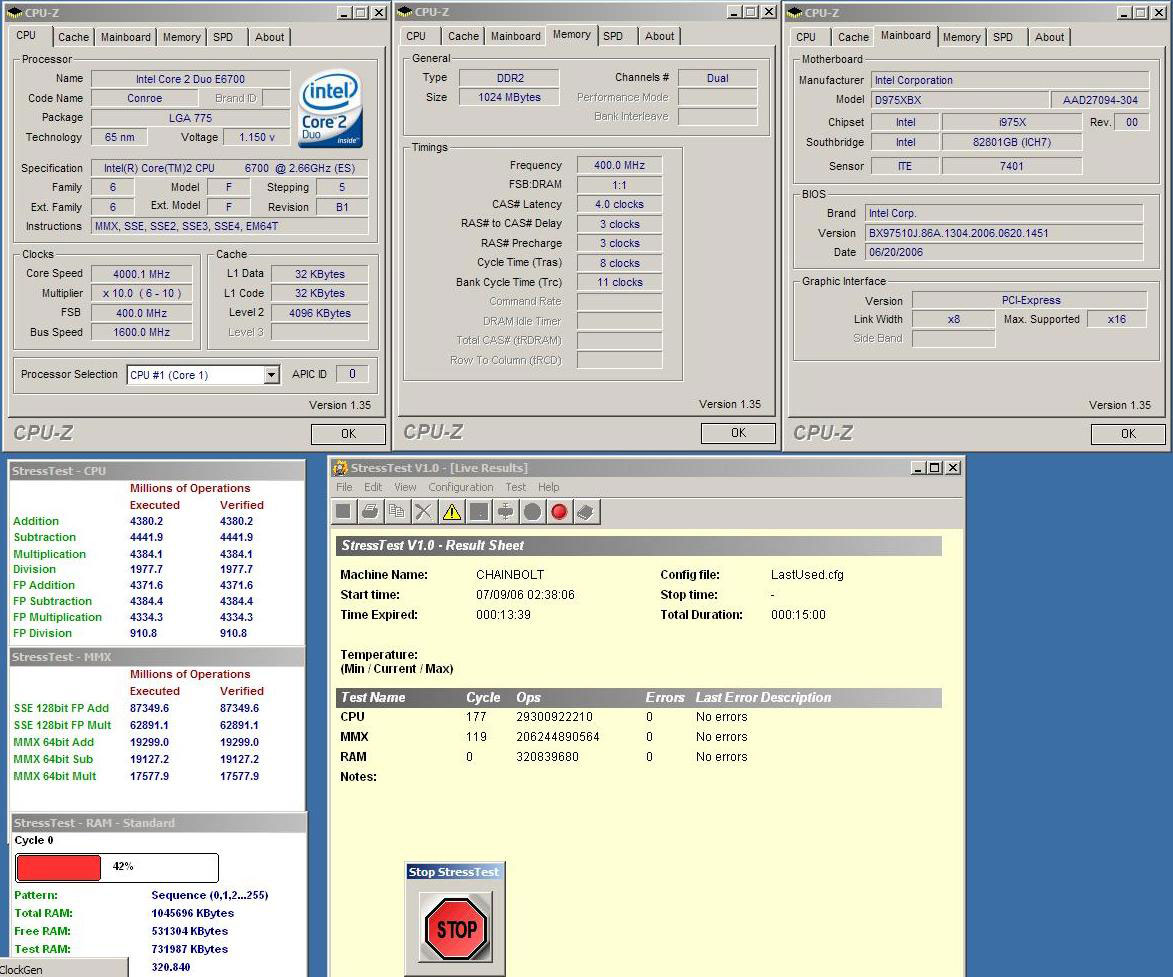1173x977 pixels.
Task: Click the Bus Speed 1600.0 MHz field
Action: tap(141, 332)
